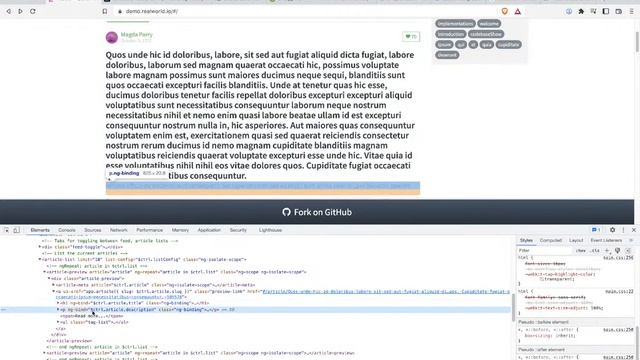Switch to the Application tab
This screenshot has height=360, width=640.
(209, 230)
